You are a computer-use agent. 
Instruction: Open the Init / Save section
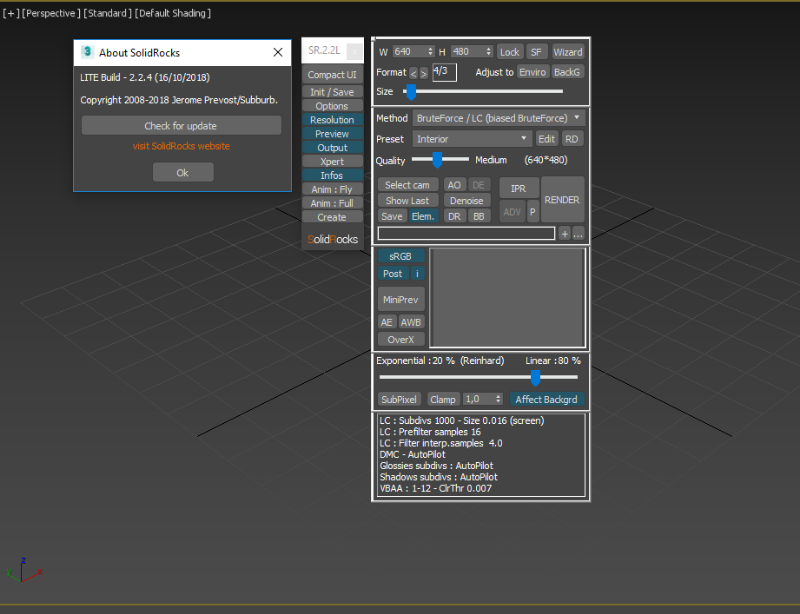point(332,92)
